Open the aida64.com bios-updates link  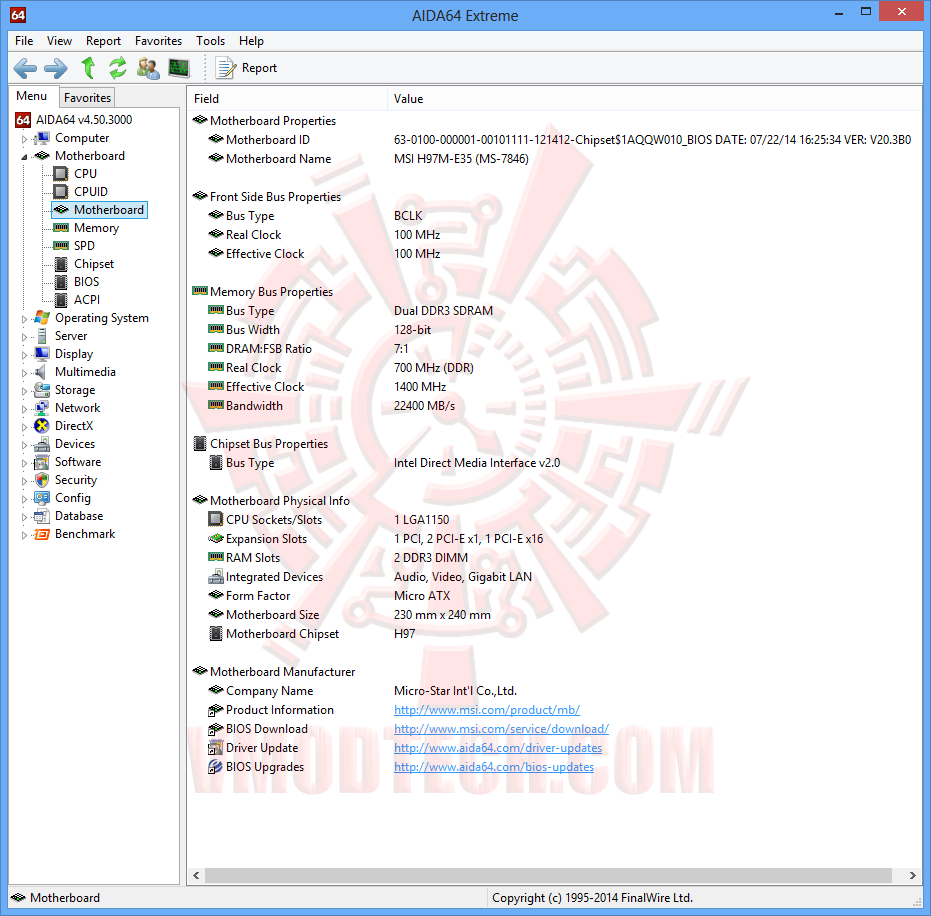pyautogui.click(x=494, y=767)
